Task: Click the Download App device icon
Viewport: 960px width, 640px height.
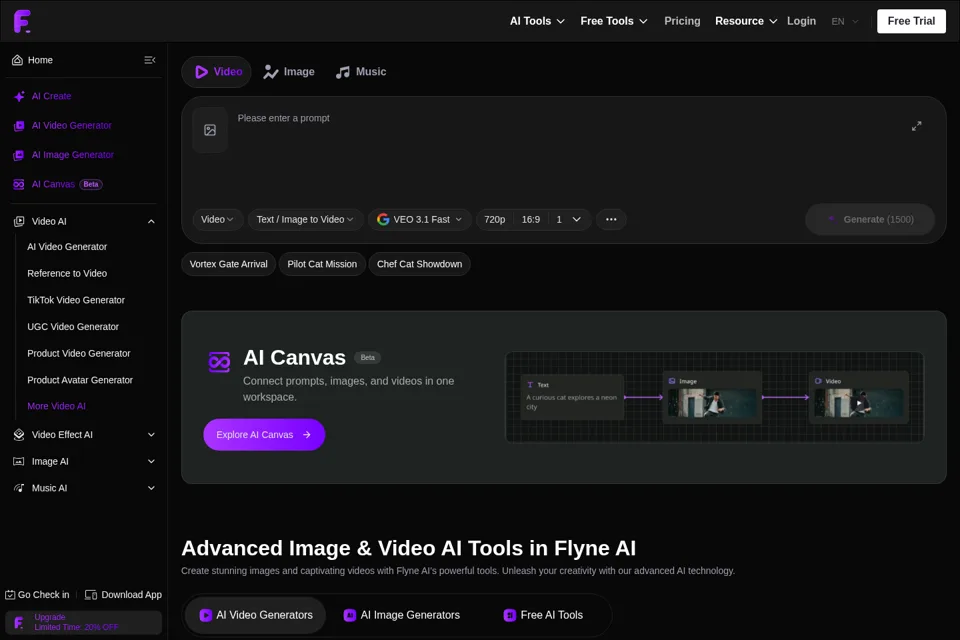Action: pyautogui.click(x=91, y=595)
